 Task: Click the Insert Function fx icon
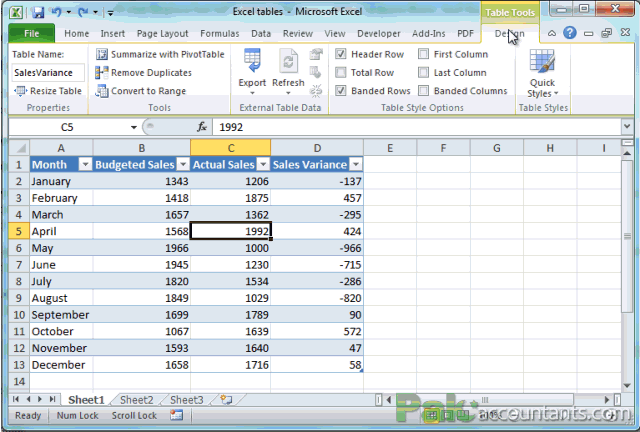pyautogui.click(x=202, y=127)
